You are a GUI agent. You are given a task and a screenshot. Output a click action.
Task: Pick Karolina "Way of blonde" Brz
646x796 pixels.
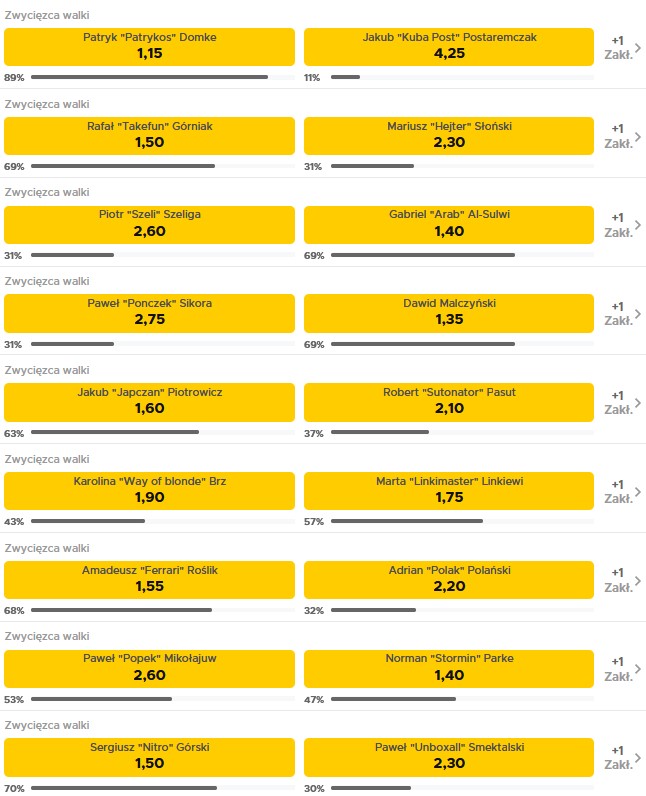(150, 490)
